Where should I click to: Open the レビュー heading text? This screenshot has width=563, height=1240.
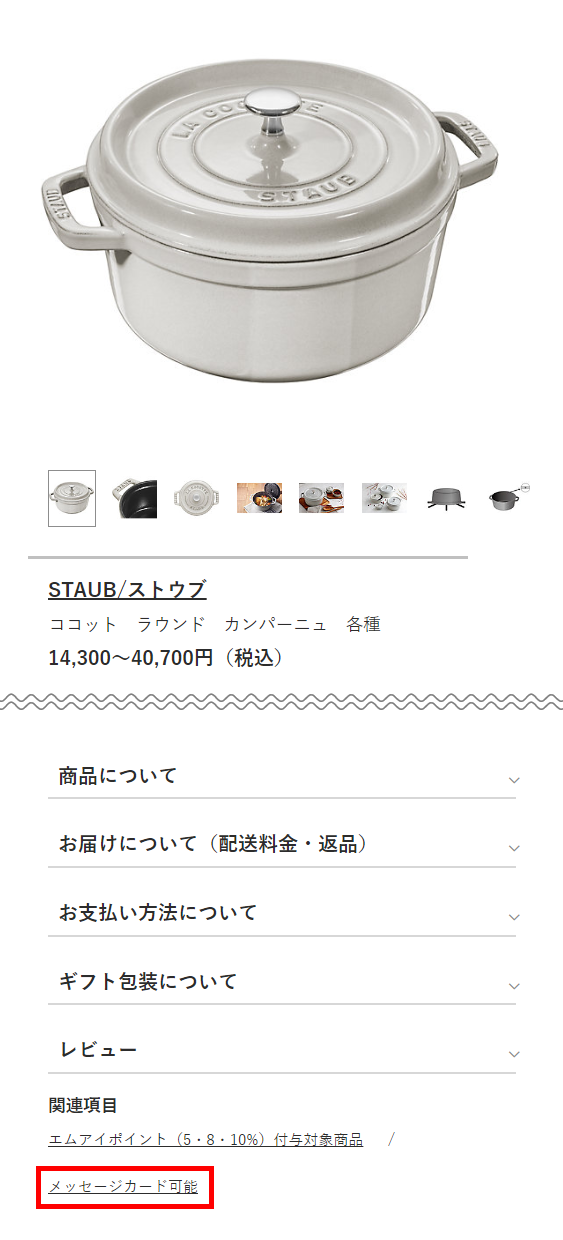(98, 1050)
